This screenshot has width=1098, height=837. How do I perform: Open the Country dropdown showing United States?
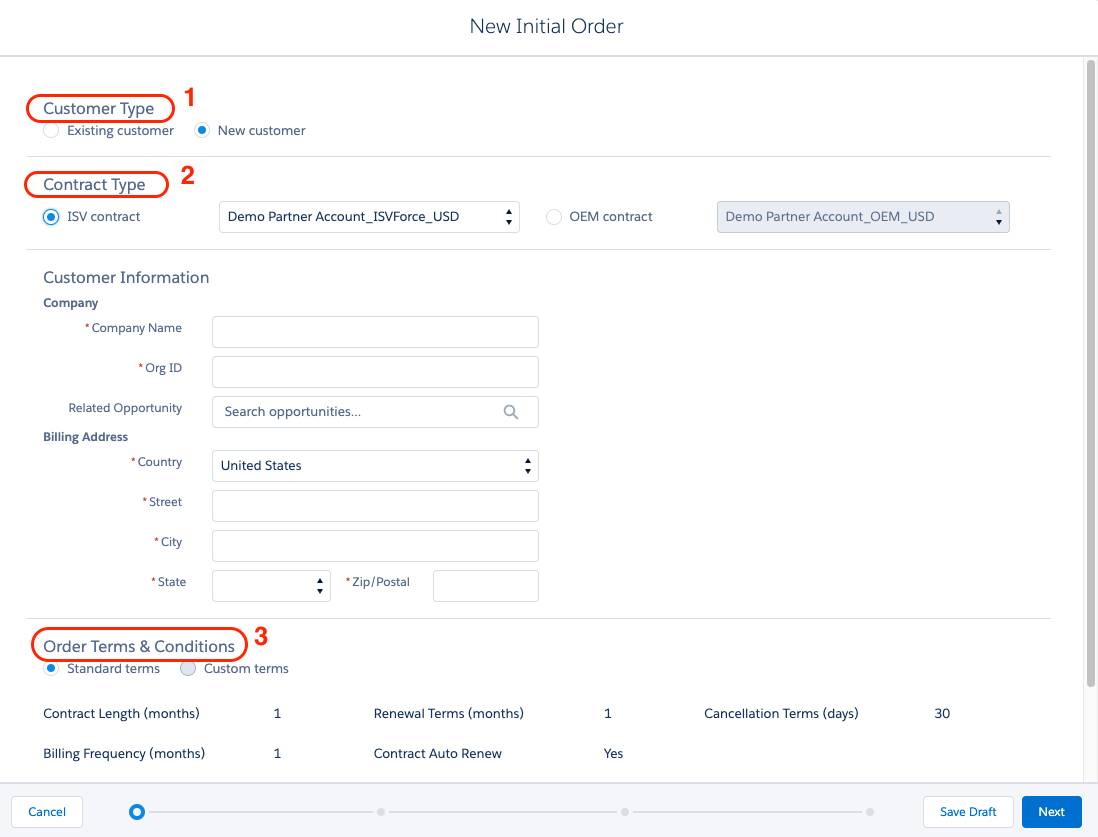click(x=375, y=466)
